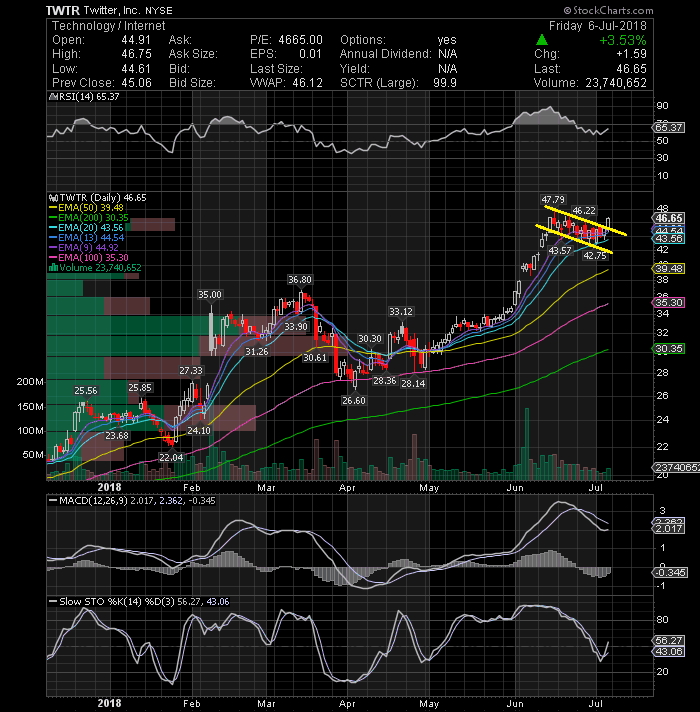Click the RSI(14) 65.37 panel label

tap(87, 97)
